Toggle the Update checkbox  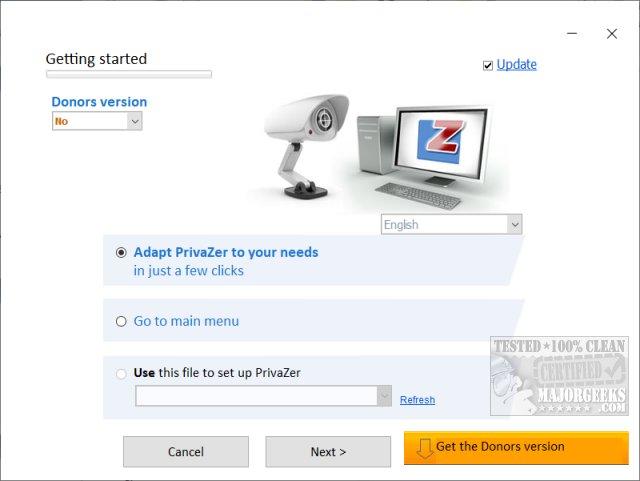(x=488, y=65)
